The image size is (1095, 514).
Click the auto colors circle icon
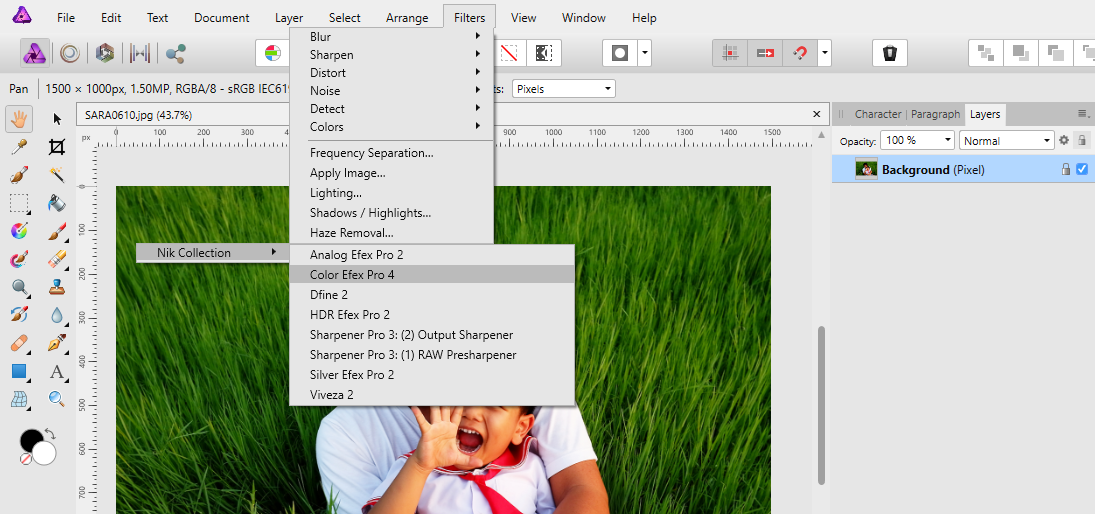tap(273, 53)
